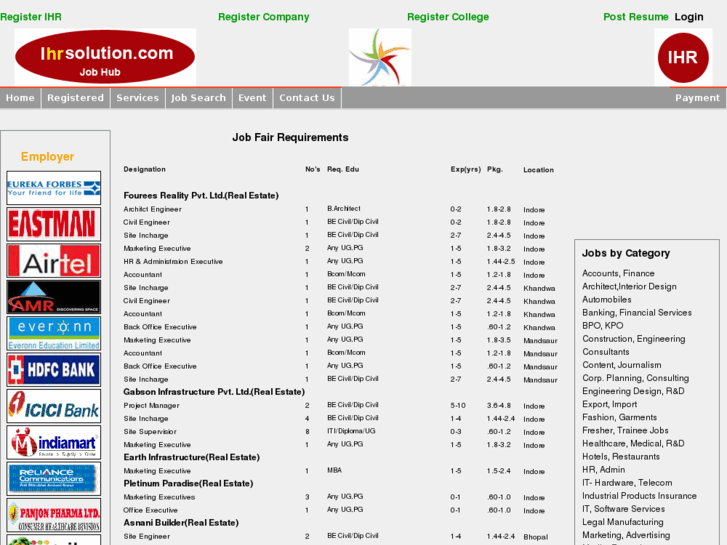Click Fourees Reality Pvt. Ltd. company heading
The image size is (727, 545).
[201, 195]
